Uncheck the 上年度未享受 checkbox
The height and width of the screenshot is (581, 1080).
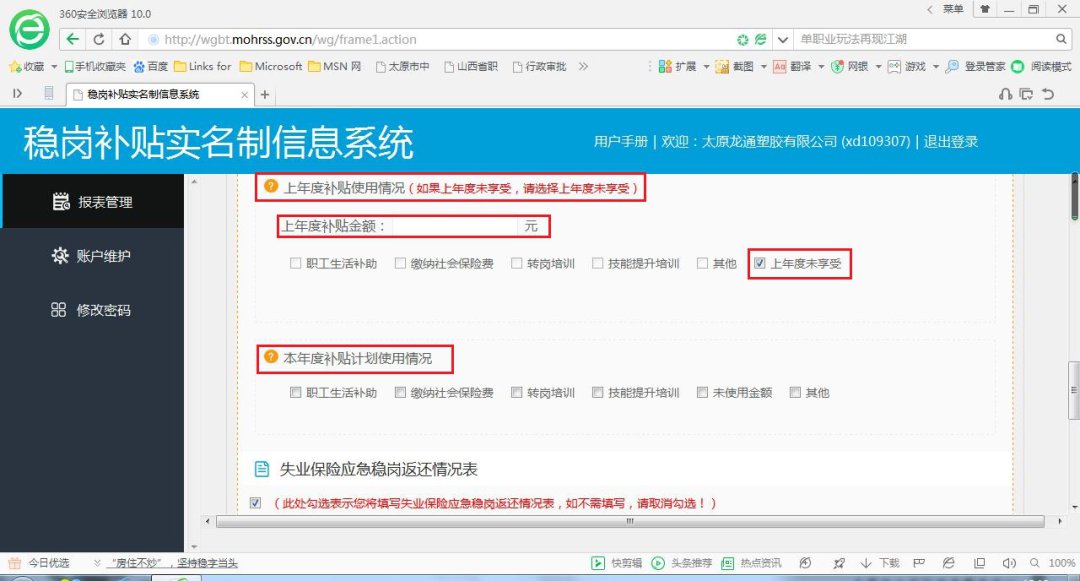(760, 264)
